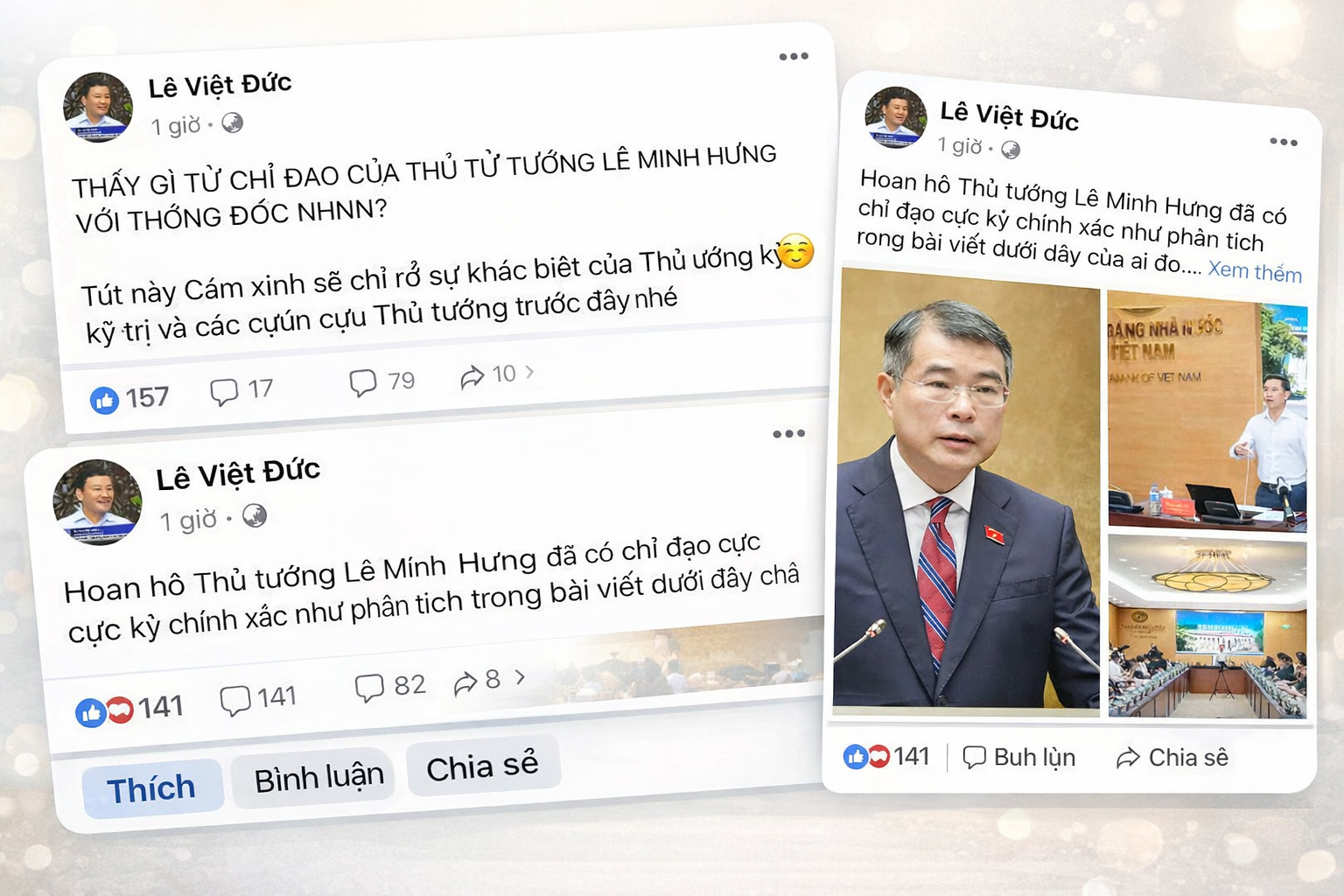
Task: Open Lê Việt Đức profile name on right post
Action: point(1009,115)
